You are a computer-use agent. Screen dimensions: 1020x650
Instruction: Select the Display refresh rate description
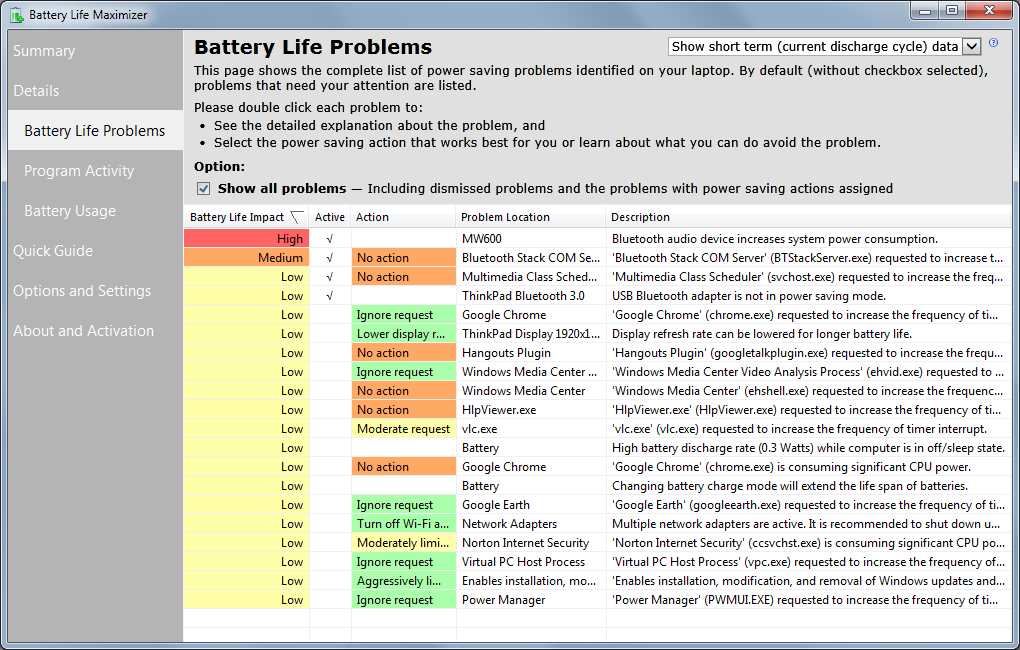[762, 334]
